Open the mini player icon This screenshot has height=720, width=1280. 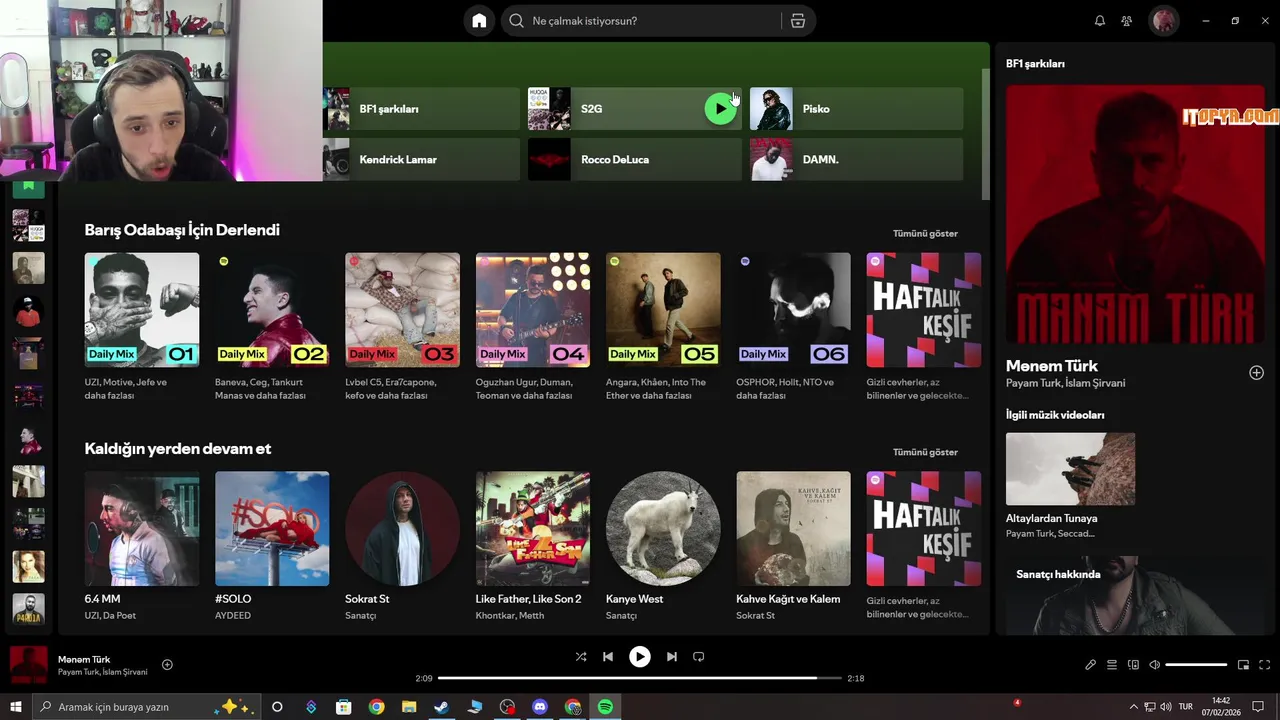1244,665
